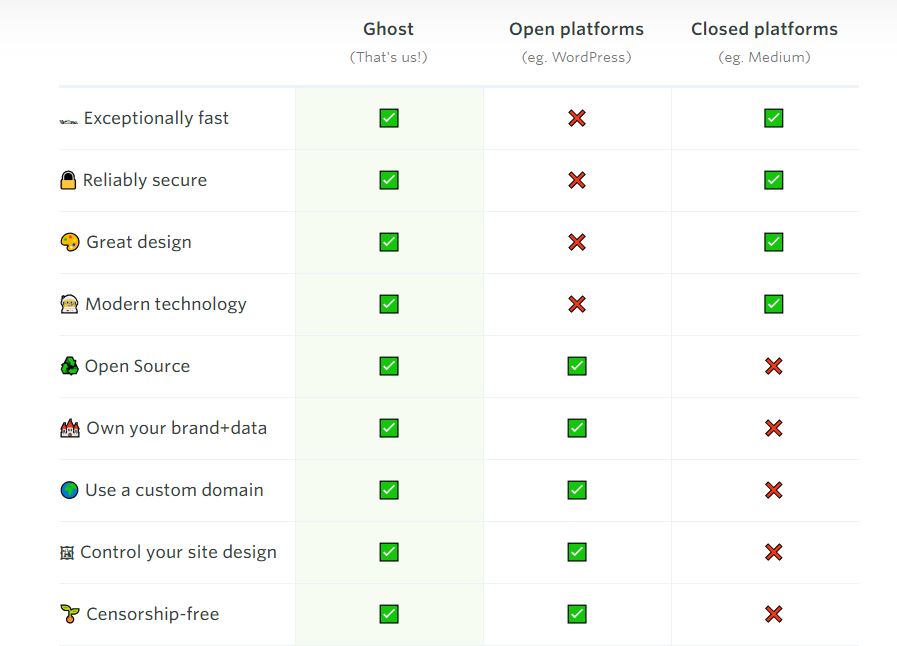Click the Use a custom domain label
This screenshot has width=897, height=646.
(174, 490)
